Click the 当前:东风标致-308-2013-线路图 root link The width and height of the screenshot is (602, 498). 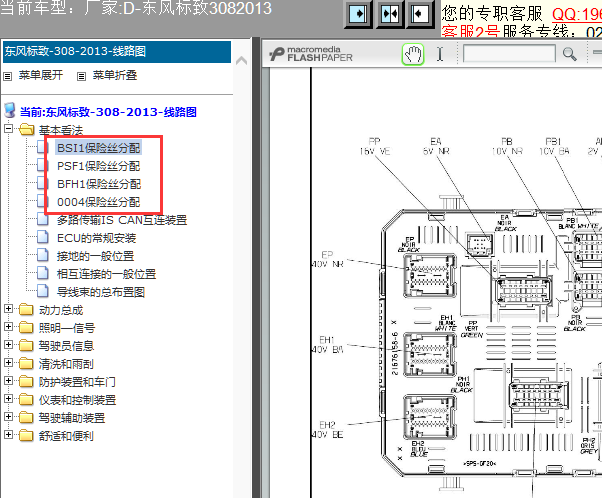click(x=108, y=112)
